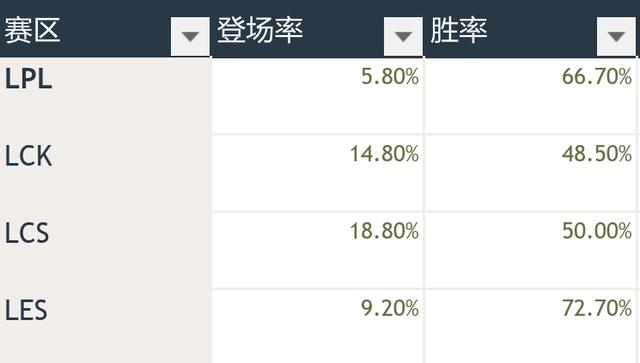Click the 18.80% cell for LCS
The image size is (640, 363).
tap(318, 250)
